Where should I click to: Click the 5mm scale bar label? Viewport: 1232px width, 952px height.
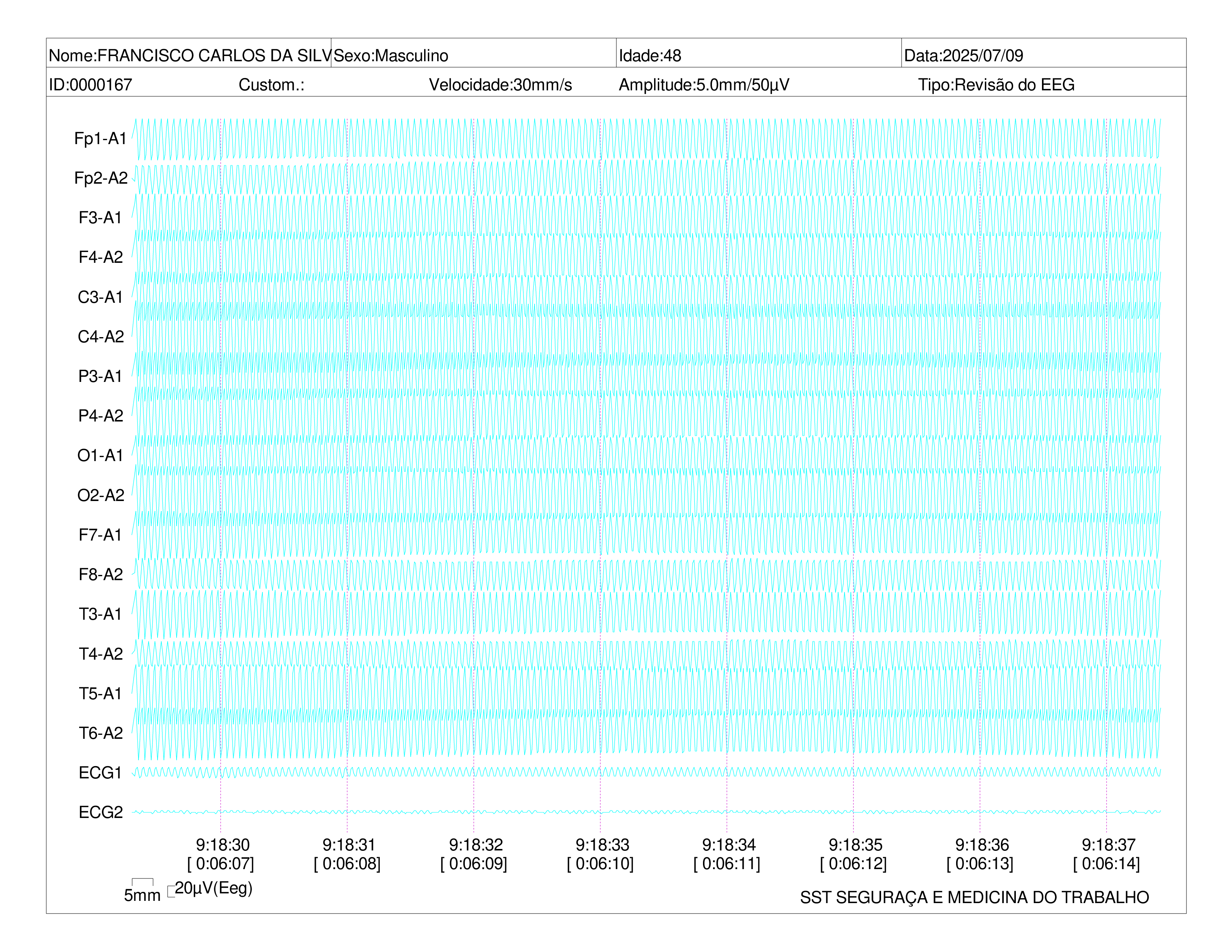click(x=142, y=895)
